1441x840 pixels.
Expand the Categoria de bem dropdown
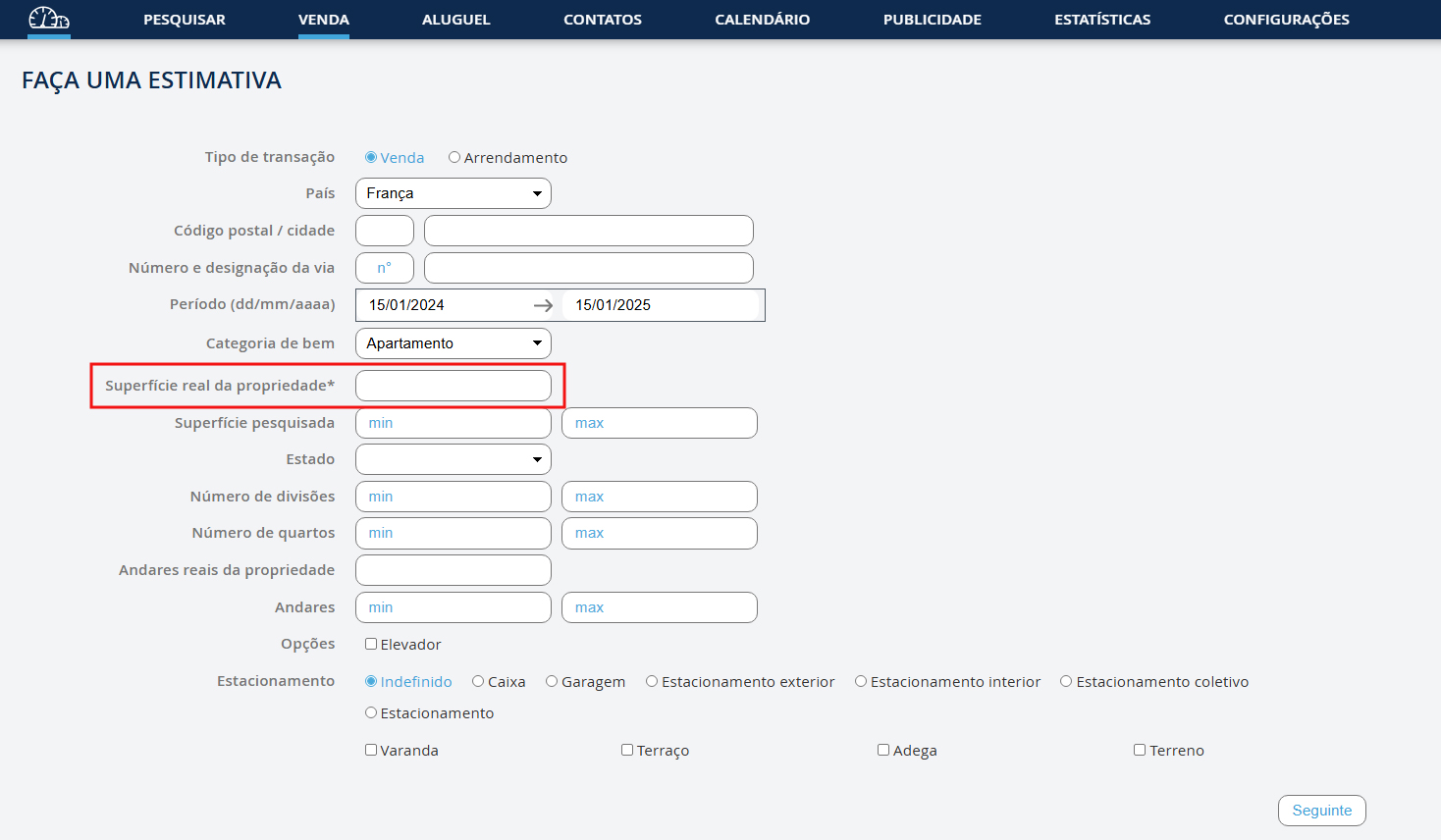coord(453,343)
